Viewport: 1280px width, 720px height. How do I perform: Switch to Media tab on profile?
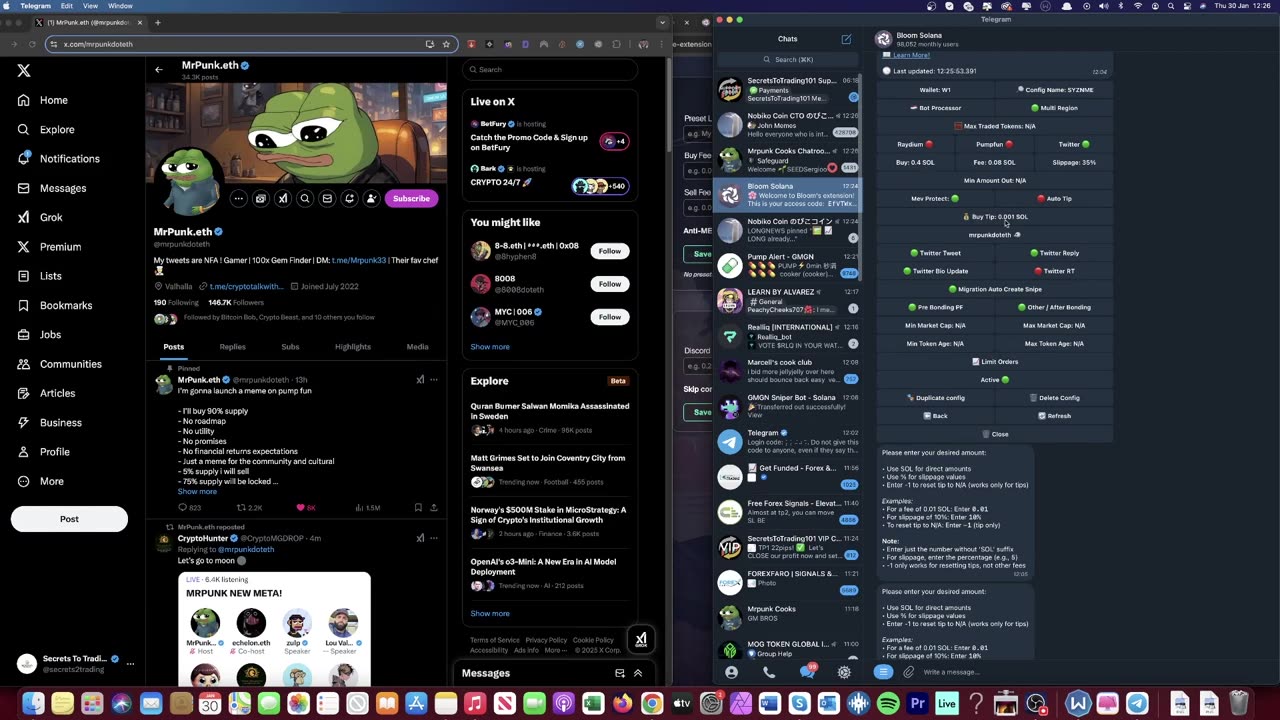[x=417, y=347]
